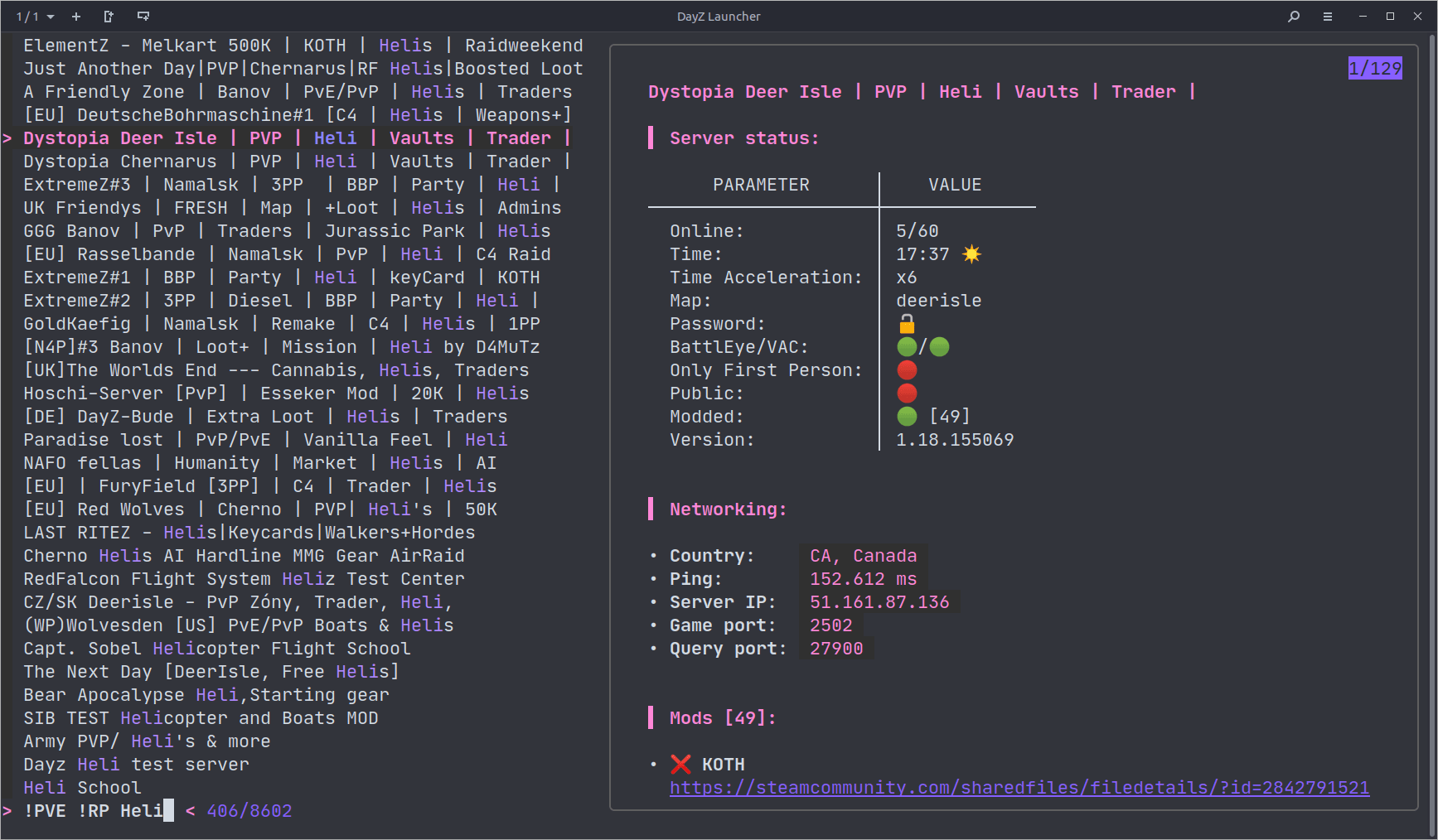This screenshot has height=840, width=1438.
Task: Select 'NAFO fellas | Humanity' row
Action: [260, 463]
